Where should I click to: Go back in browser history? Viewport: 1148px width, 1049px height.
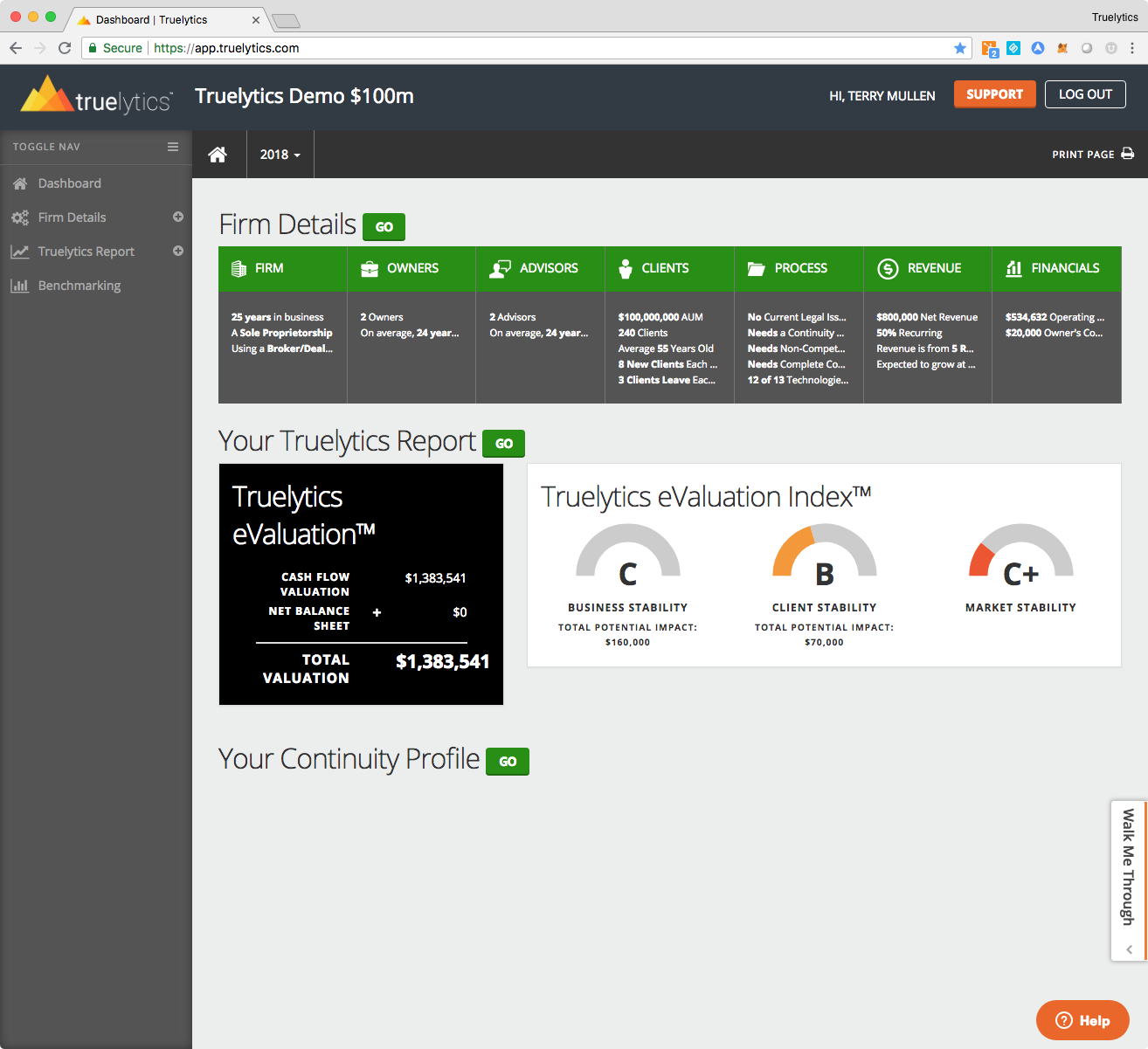(16, 48)
